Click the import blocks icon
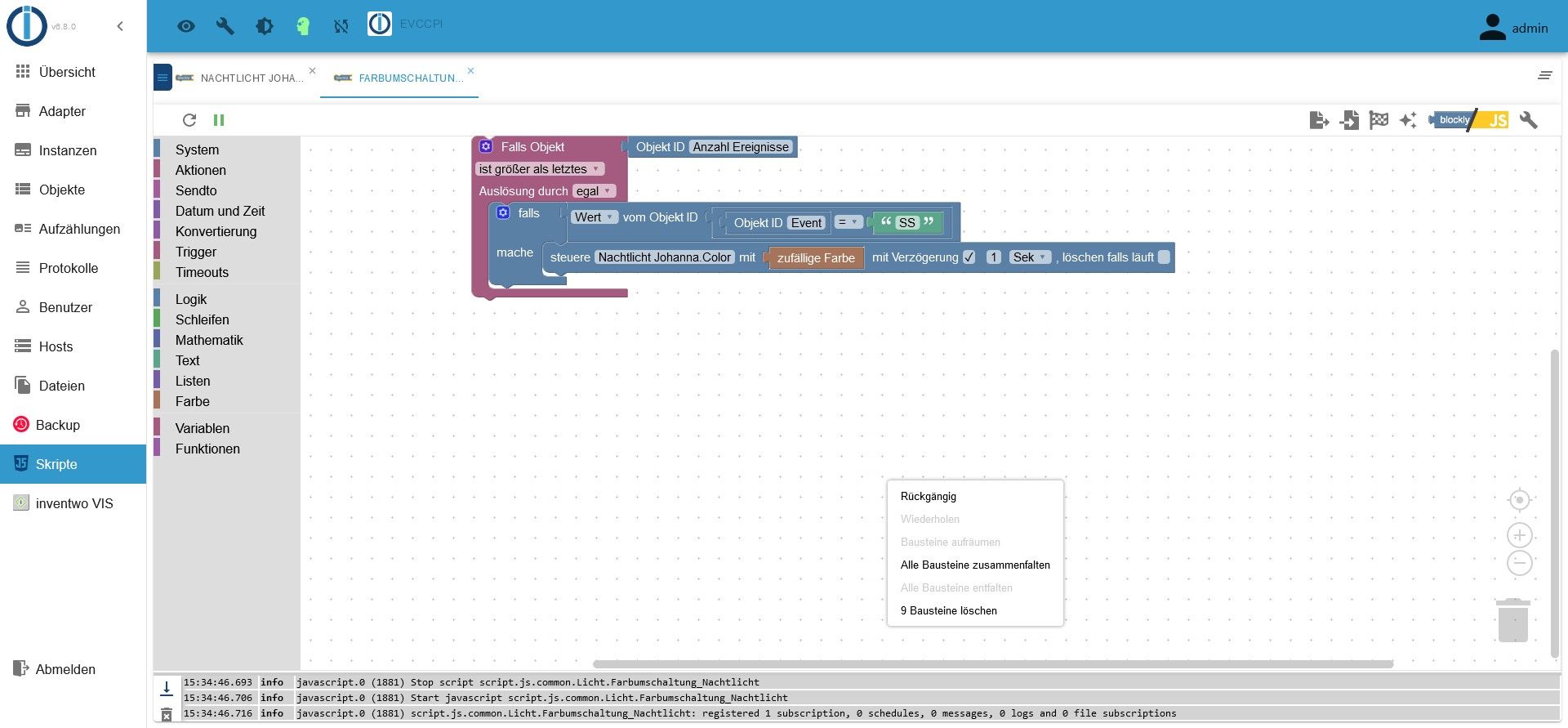This screenshot has height=728, width=1568. pyautogui.click(x=1349, y=120)
